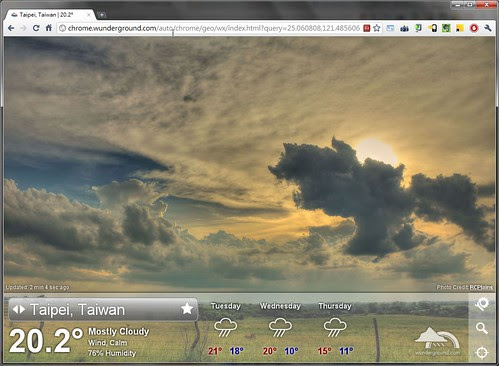Image resolution: width=499 pixels, height=366 pixels.
Task: Click the Taipei, Taiwan location name
Action: (77, 310)
